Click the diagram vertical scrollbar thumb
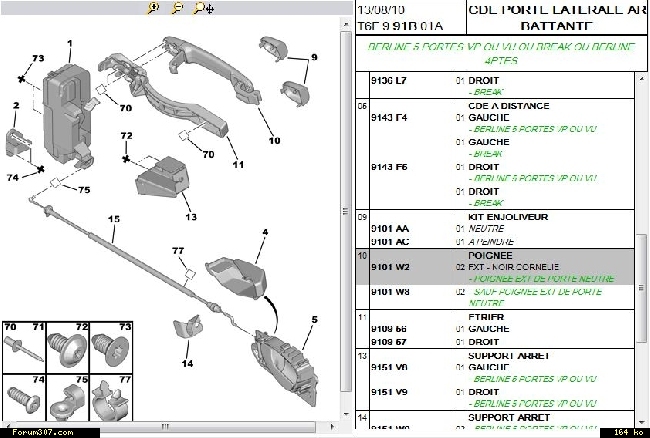This screenshot has height=438, width=650. tap(346, 211)
